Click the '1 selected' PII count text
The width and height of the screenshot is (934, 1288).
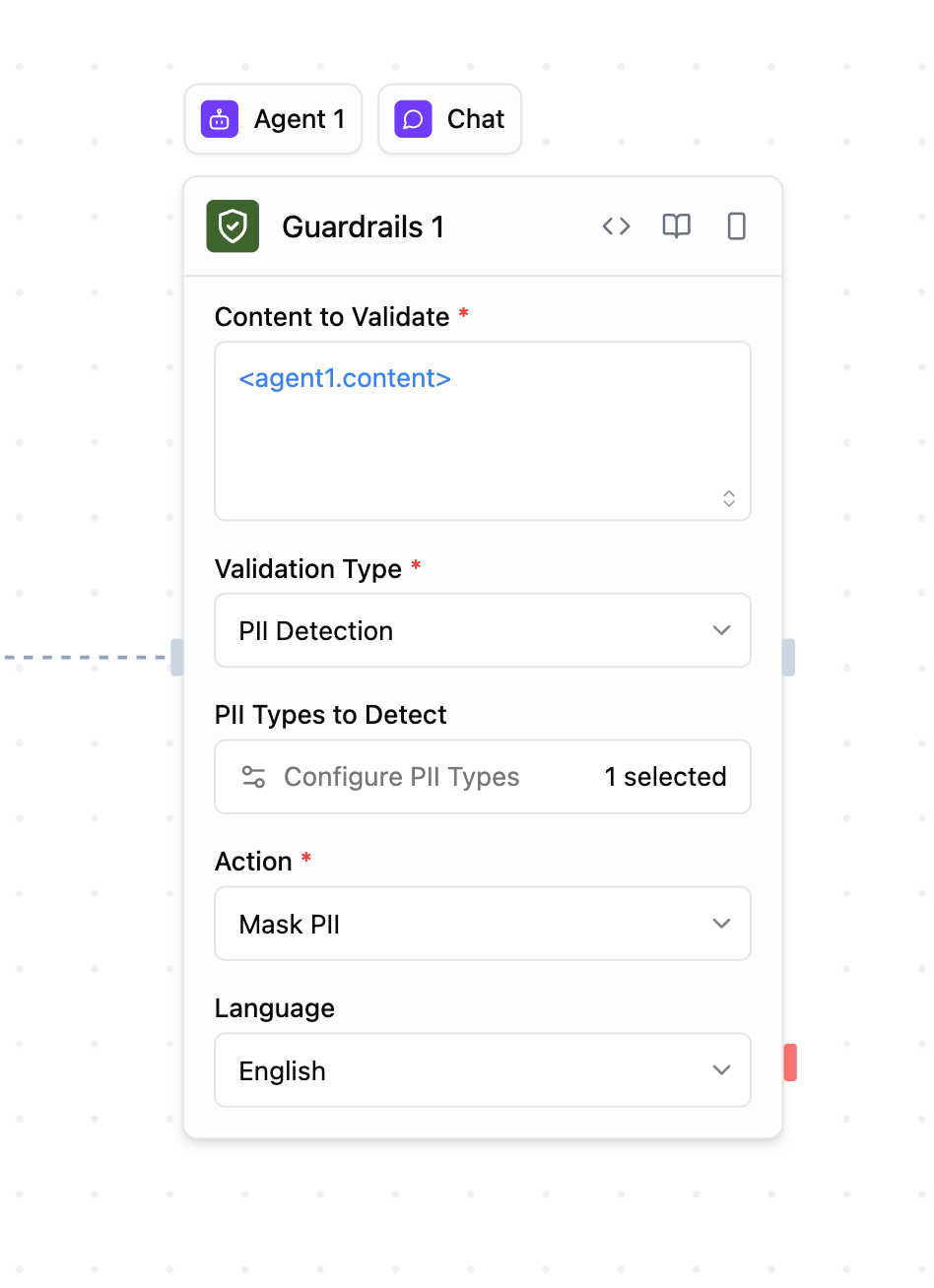tap(665, 777)
